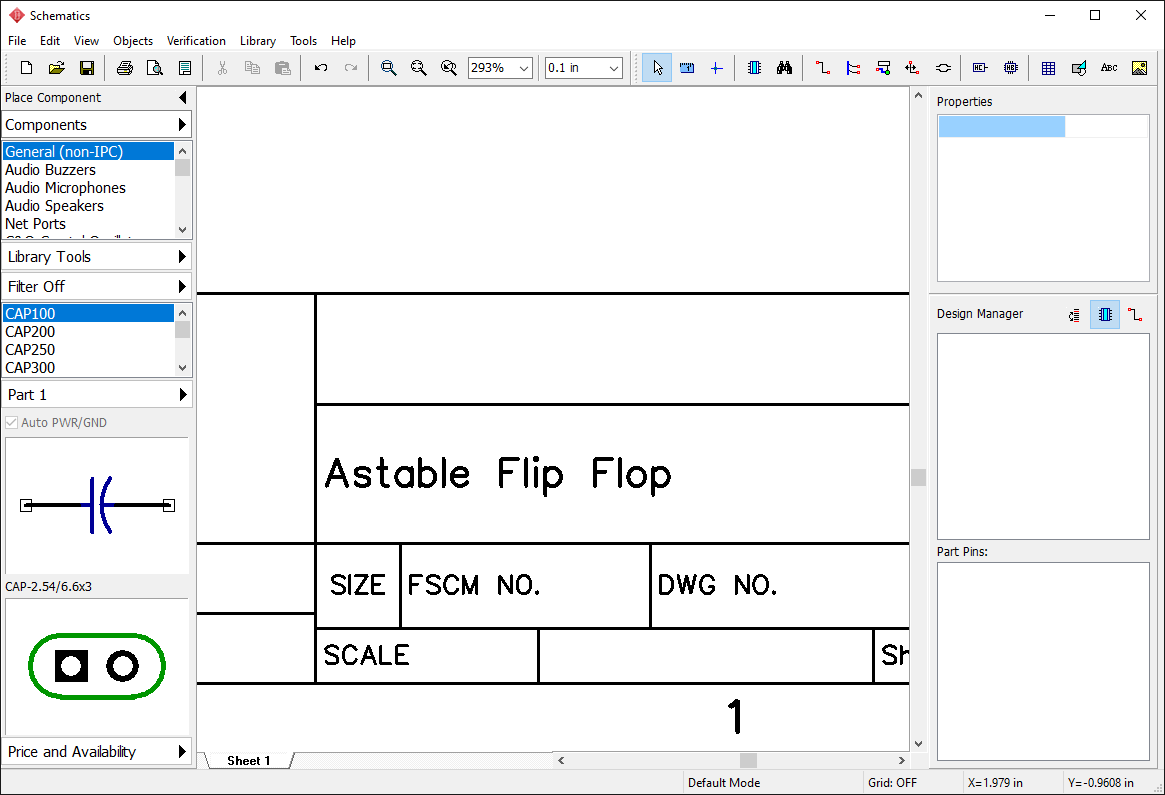
Task: Click Design Manager sort list icon
Action: tap(1074, 315)
